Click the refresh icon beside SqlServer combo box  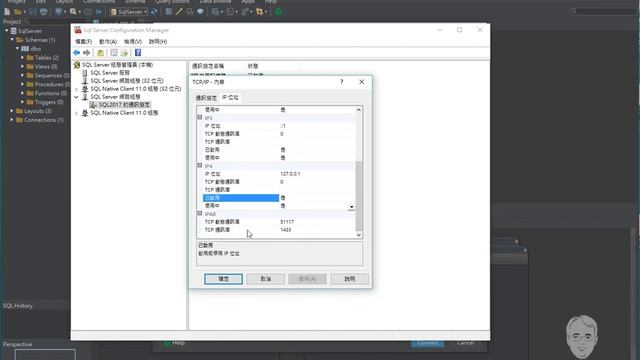(x=154, y=12)
